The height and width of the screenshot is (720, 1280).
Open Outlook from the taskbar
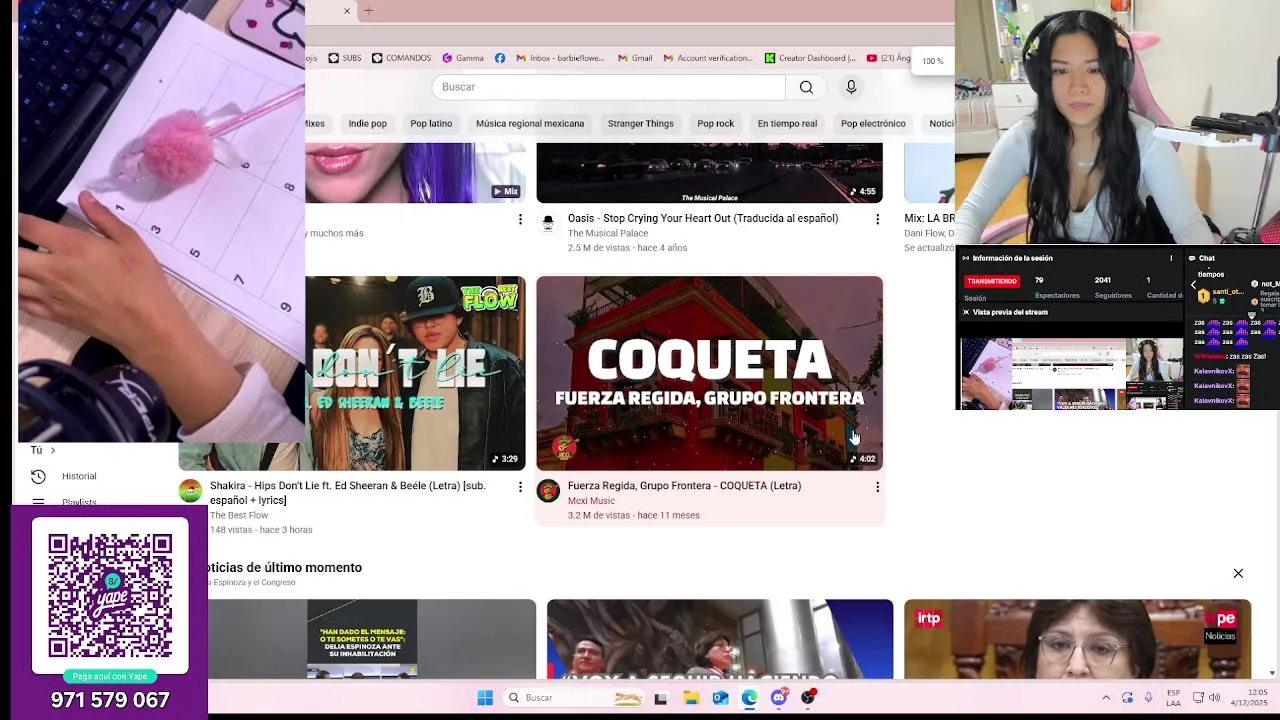click(720, 698)
